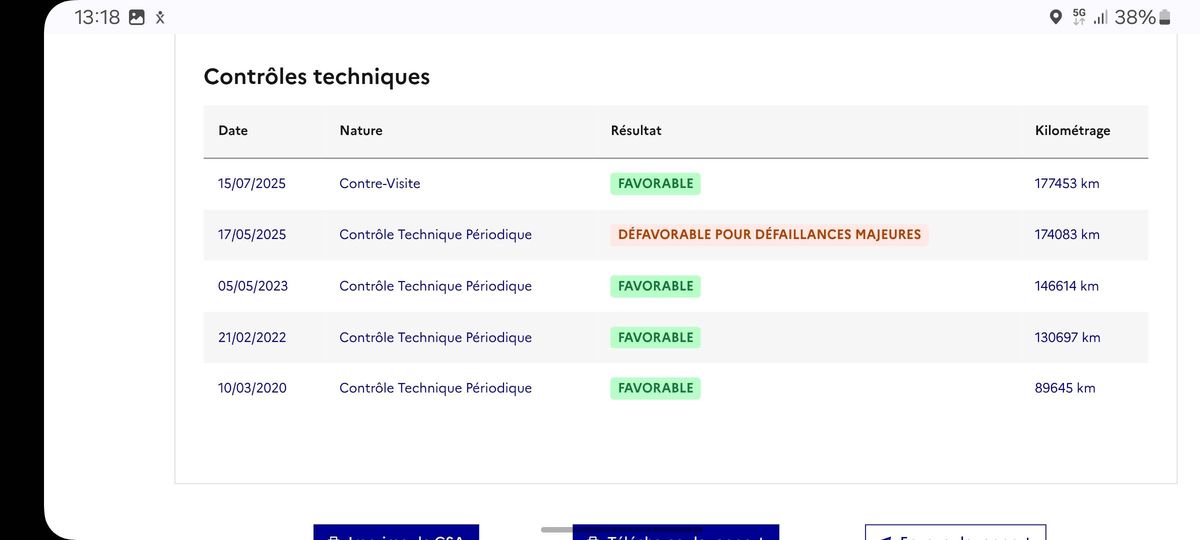Viewport: 1200px width, 540px height.
Task: Tap the location pin status icon
Action: click(x=1055, y=17)
